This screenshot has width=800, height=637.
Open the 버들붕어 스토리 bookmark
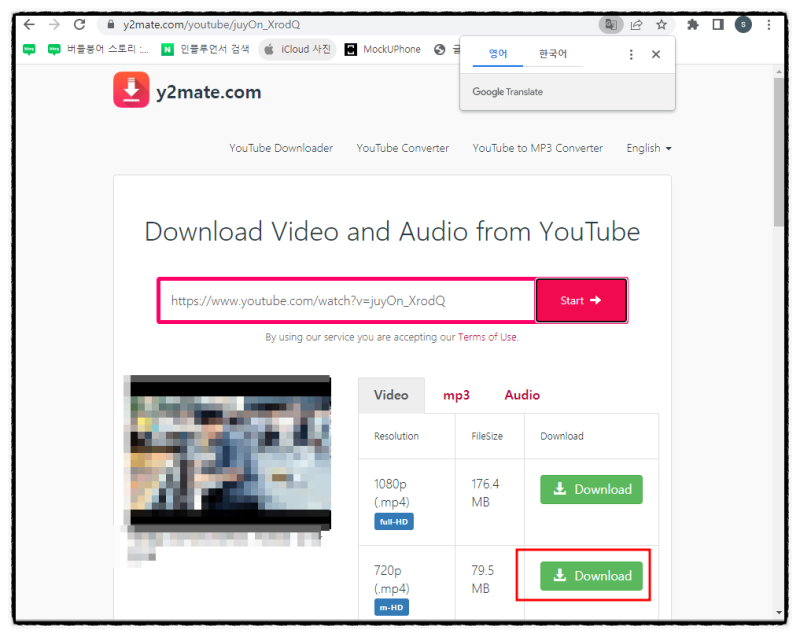[x=97, y=49]
